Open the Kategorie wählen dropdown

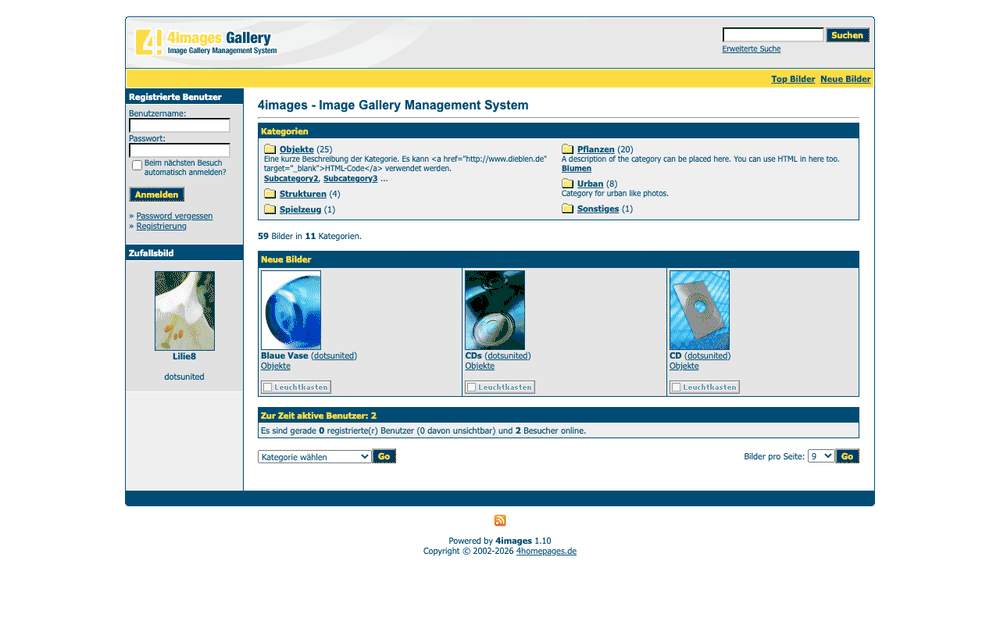(x=314, y=457)
